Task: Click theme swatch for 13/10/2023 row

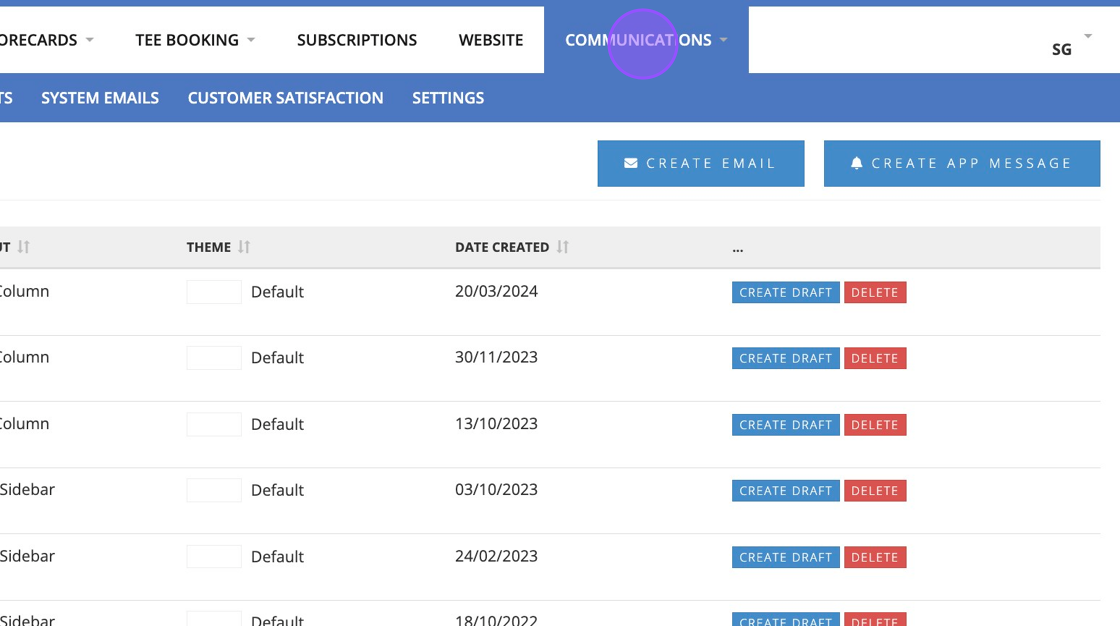Action: pyautogui.click(x=214, y=424)
